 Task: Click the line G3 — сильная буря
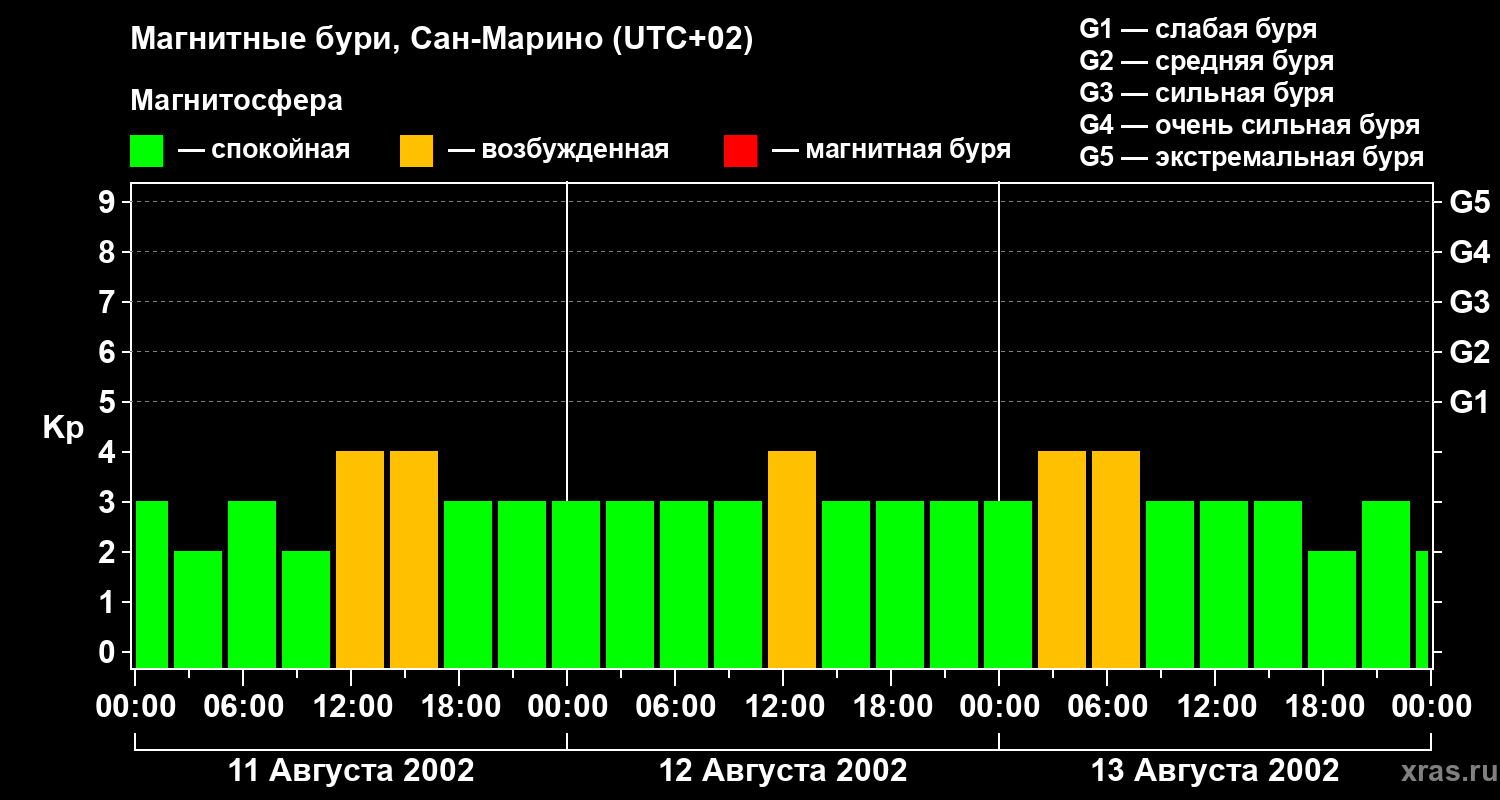click(x=1207, y=93)
